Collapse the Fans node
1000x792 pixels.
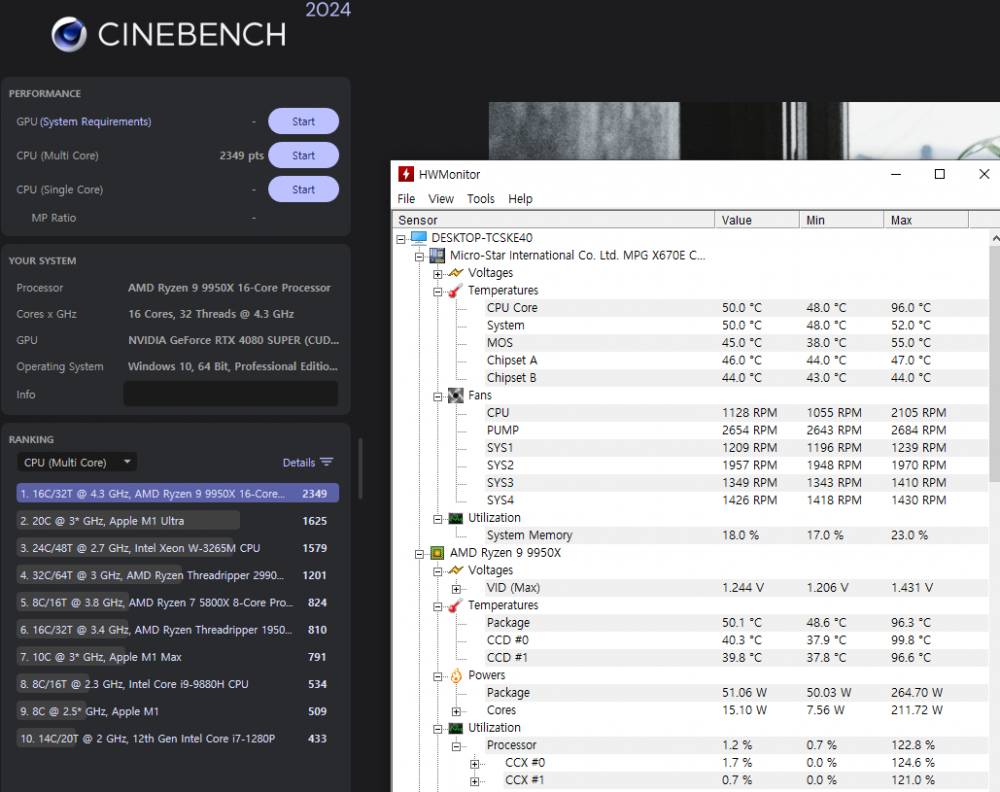pyautogui.click(x=438, y=397)
